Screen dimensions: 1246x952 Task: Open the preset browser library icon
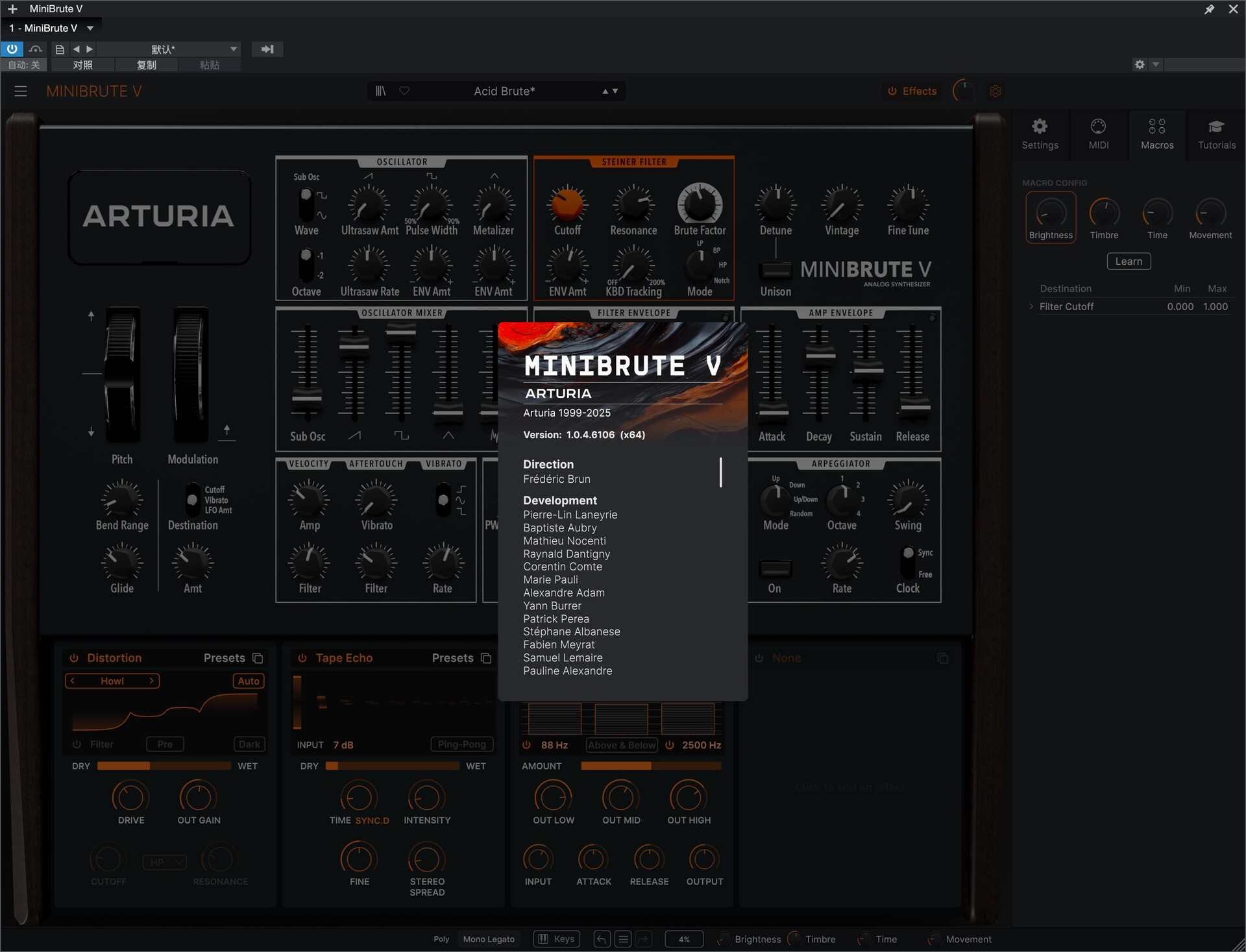[x=381, y=91]
